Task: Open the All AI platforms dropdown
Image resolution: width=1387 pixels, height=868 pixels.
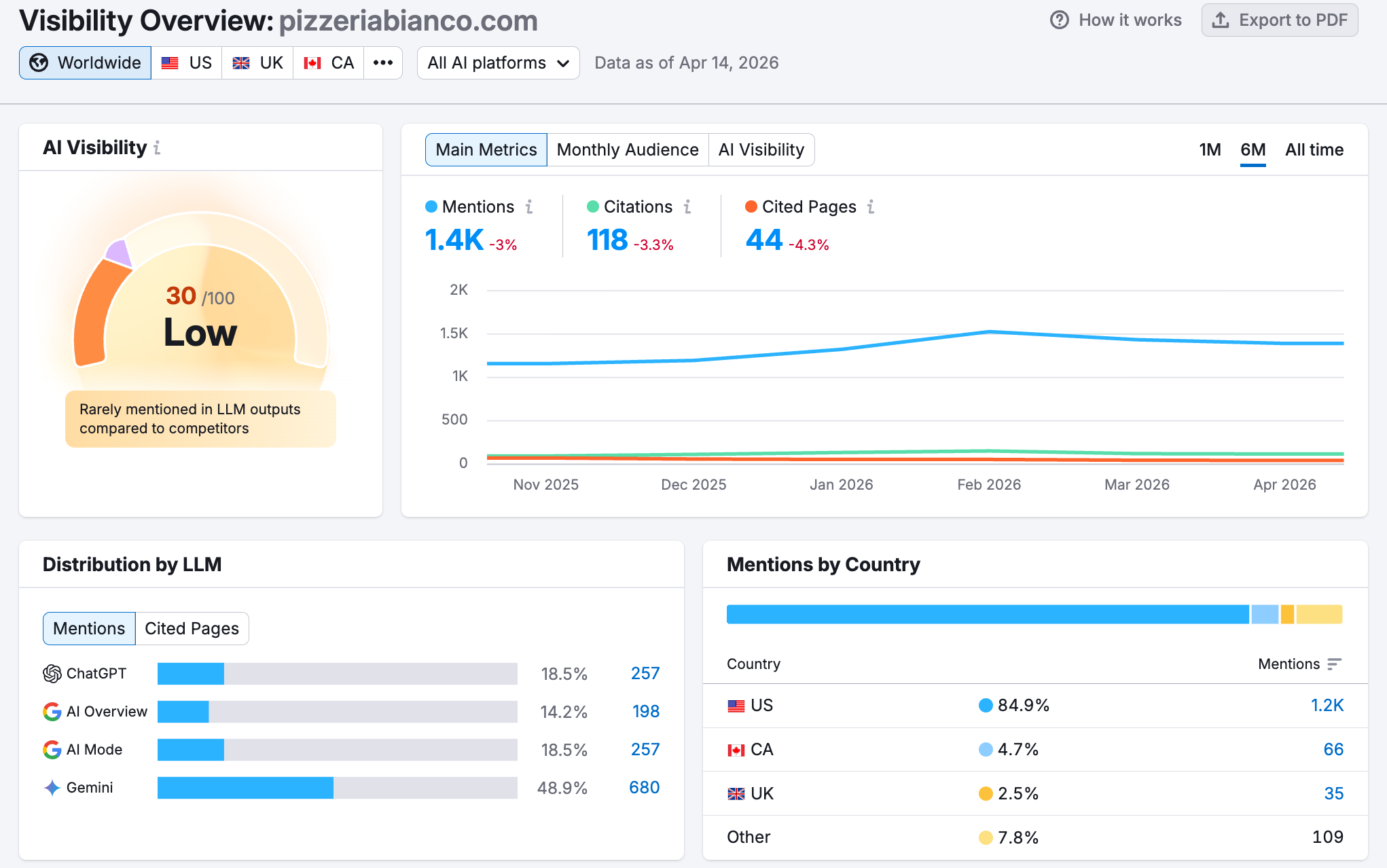Action: coord(498,62)
